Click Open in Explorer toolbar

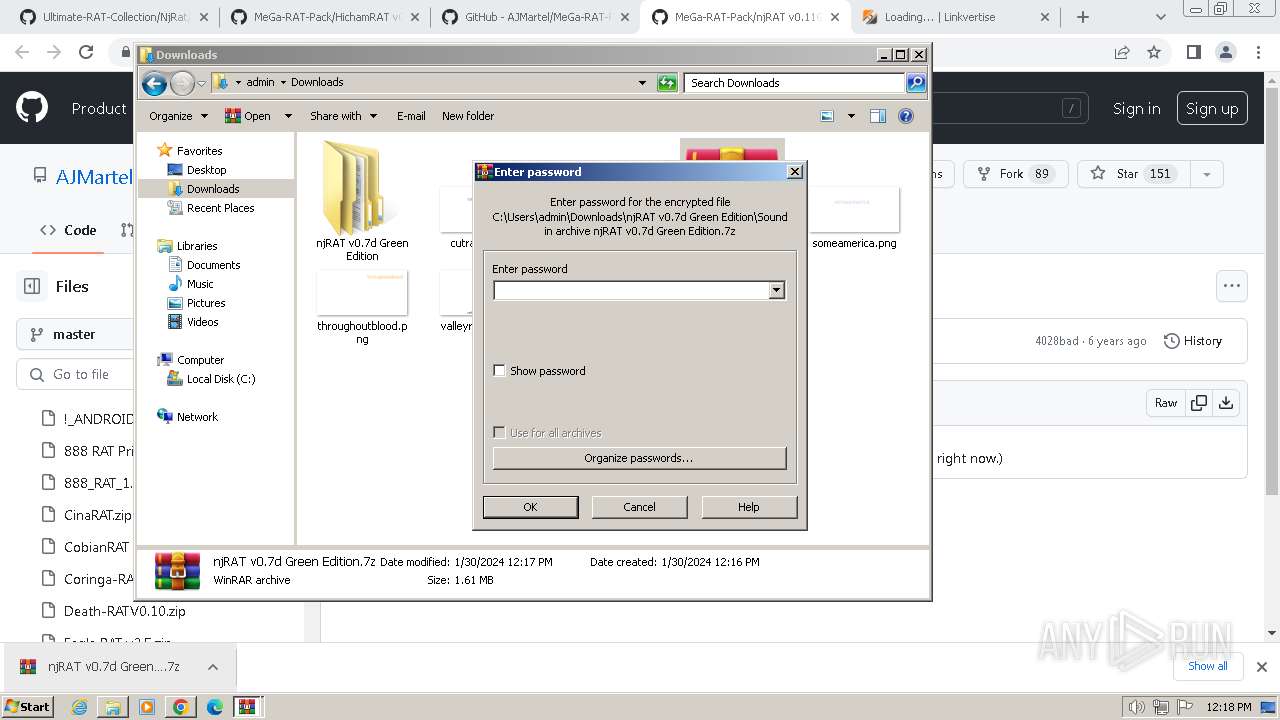click(x=249, y=116)
